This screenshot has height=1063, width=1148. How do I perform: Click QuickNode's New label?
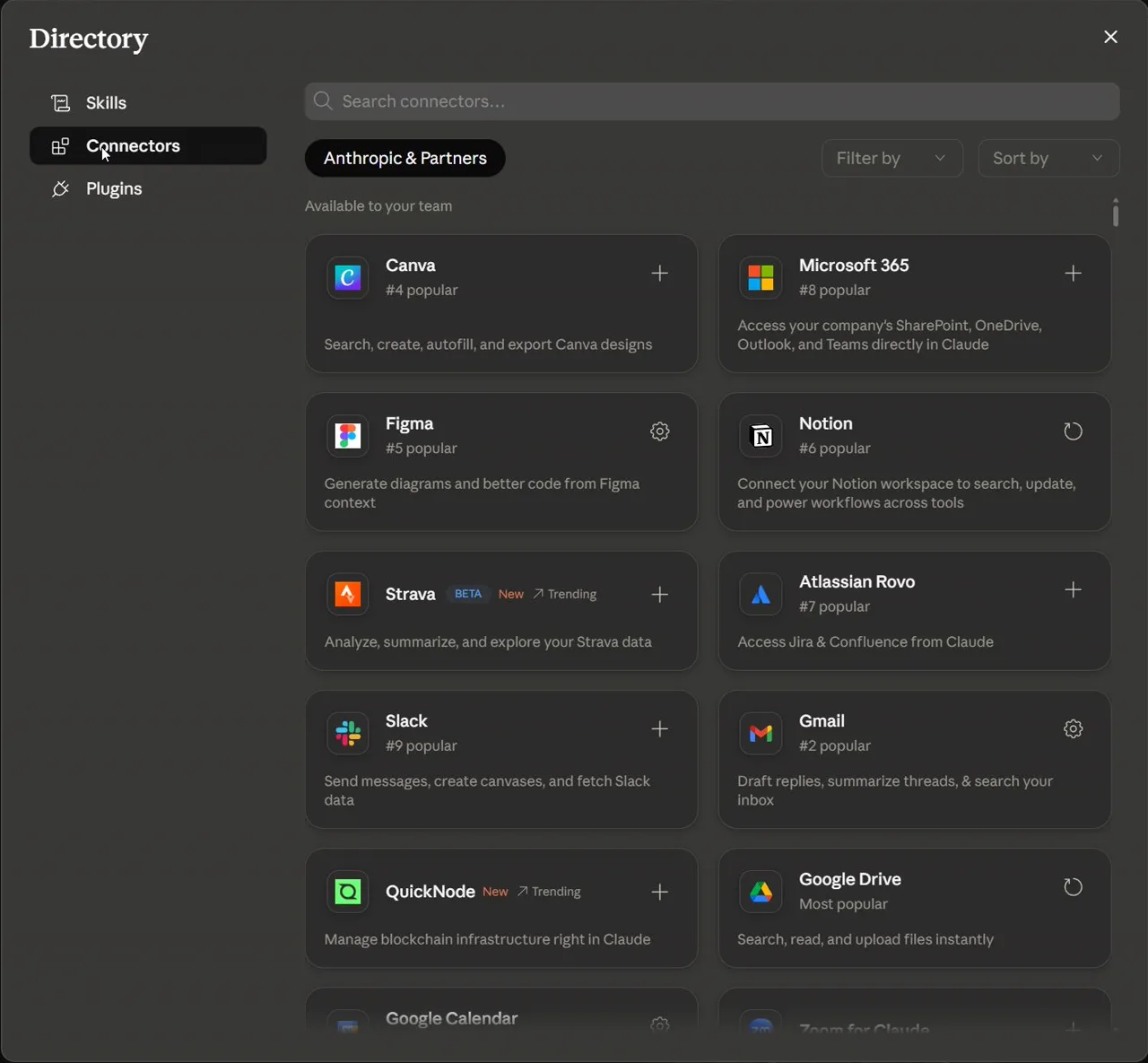point(495,892)
